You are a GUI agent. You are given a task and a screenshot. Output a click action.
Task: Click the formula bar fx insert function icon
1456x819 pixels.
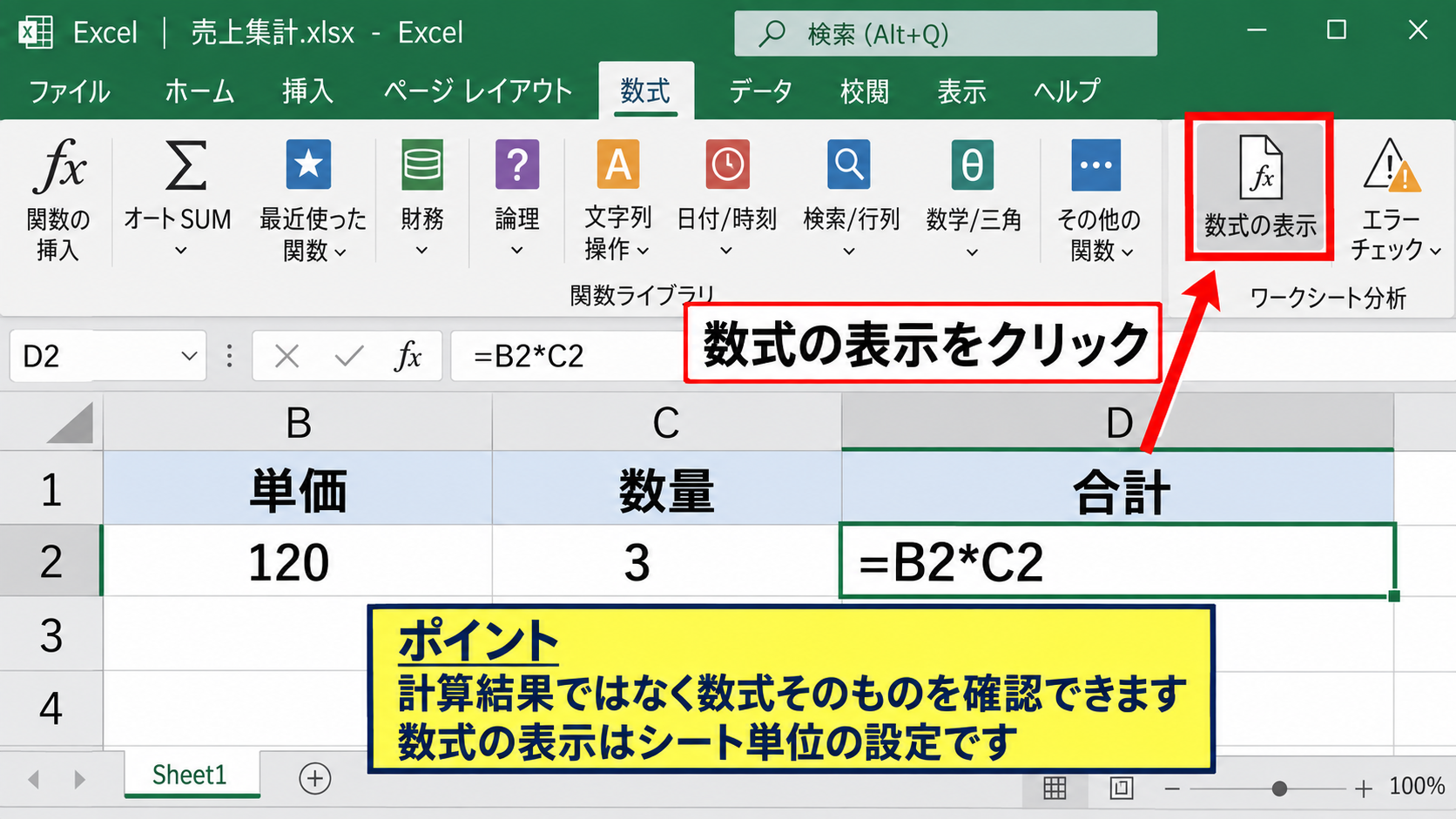408,356
